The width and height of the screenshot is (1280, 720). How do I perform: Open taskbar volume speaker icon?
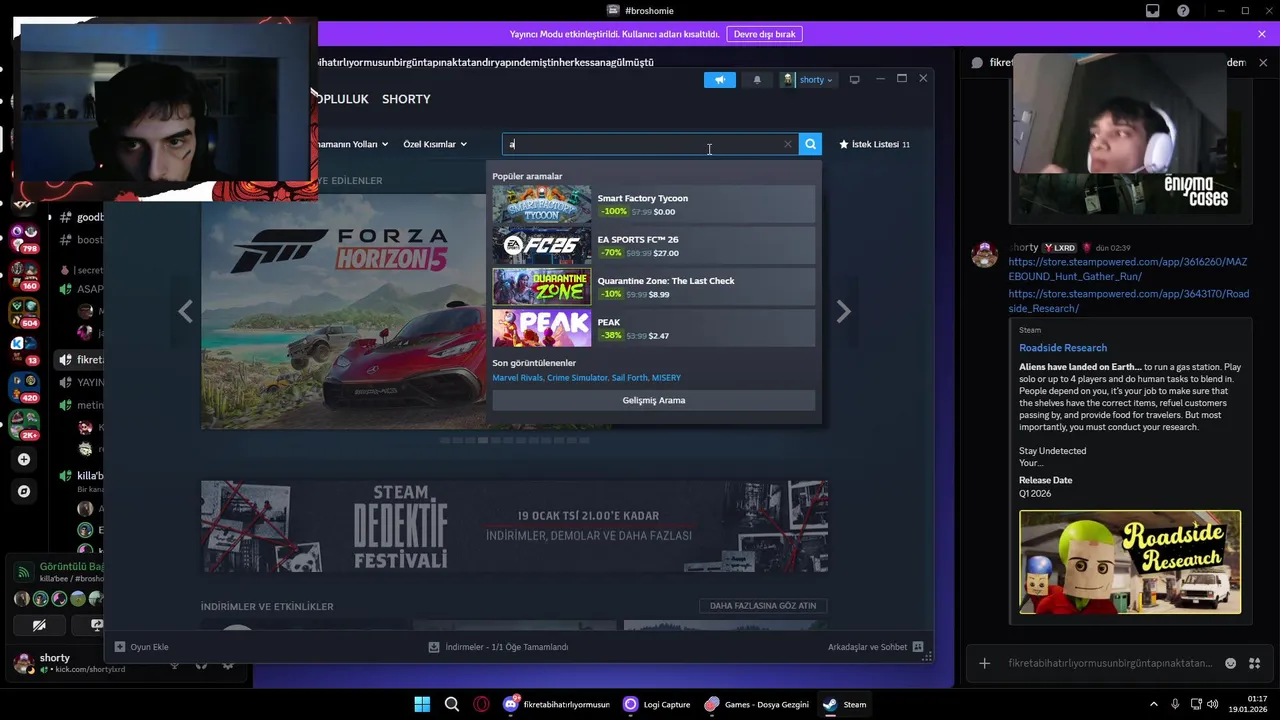click(x=1213, y=704)
